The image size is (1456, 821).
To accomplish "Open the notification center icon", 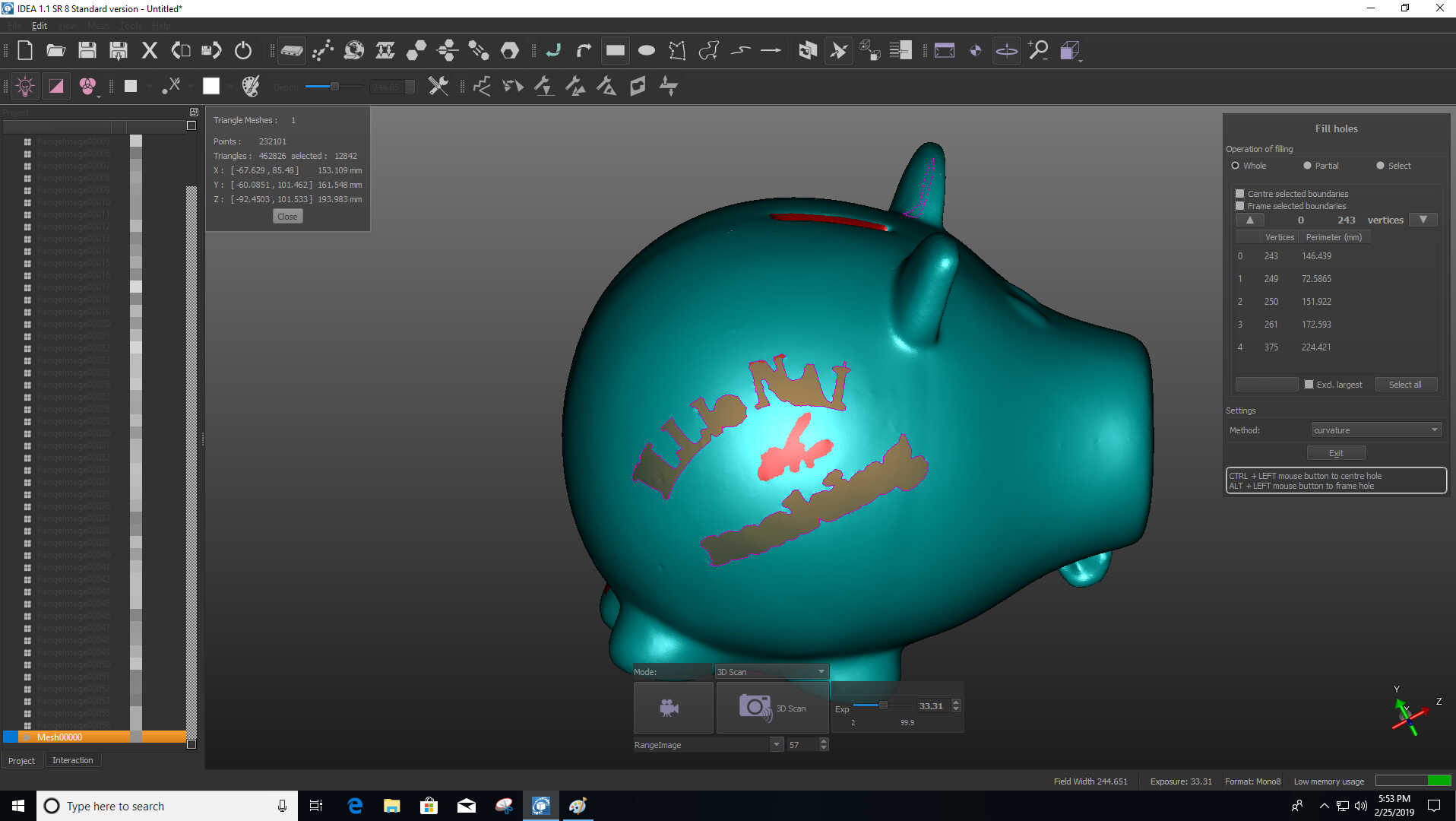I will [x=1434, y=806].
